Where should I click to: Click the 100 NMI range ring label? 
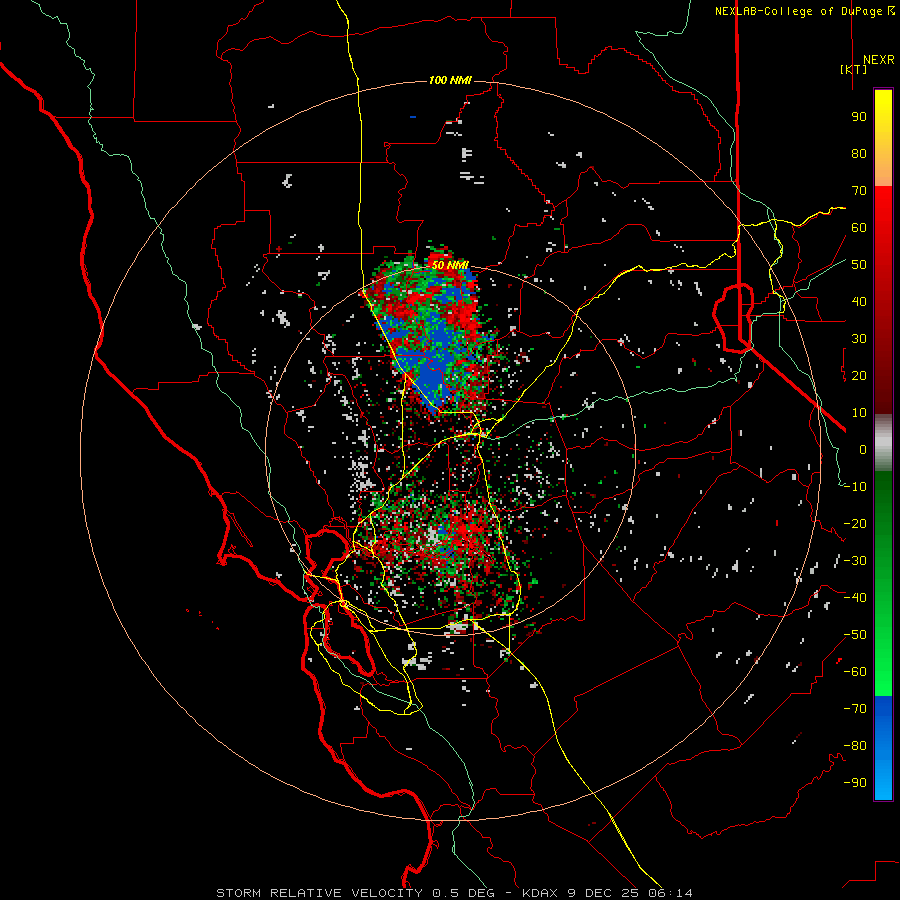[x=450, y=80]
